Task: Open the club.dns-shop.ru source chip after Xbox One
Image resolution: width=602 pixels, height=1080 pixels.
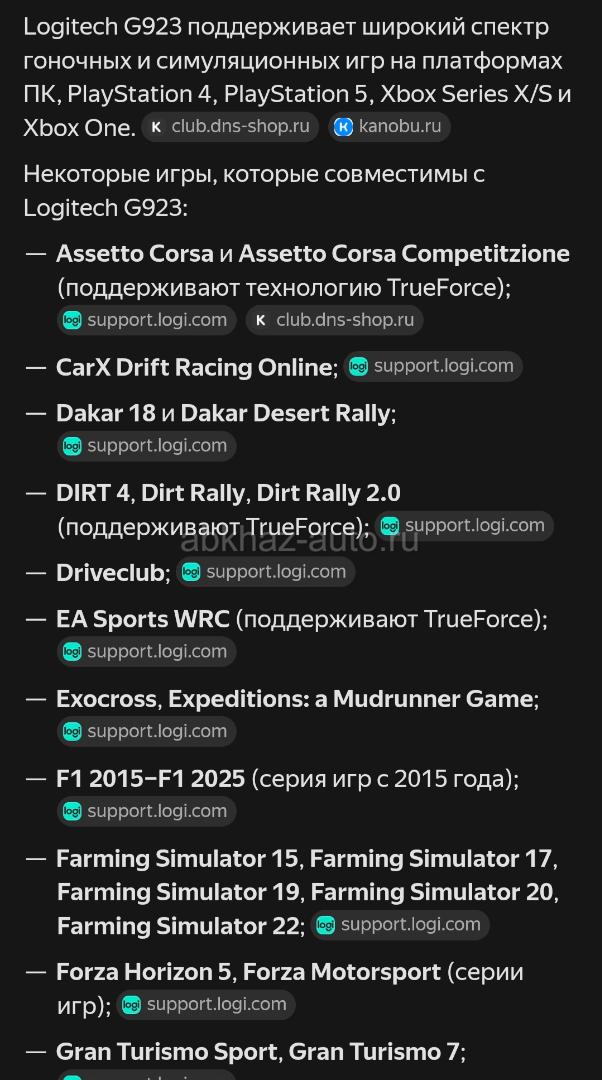Action: [x=230, y=127]
